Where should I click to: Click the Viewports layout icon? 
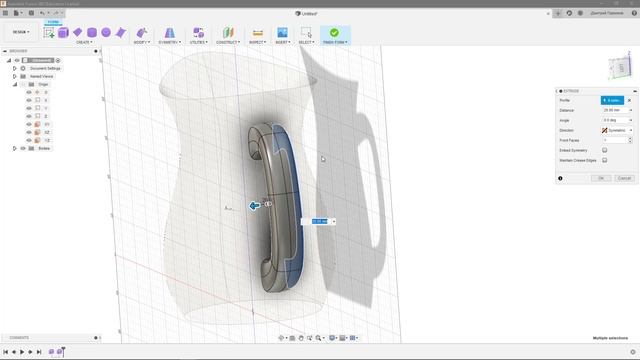[x=353, y=338]
